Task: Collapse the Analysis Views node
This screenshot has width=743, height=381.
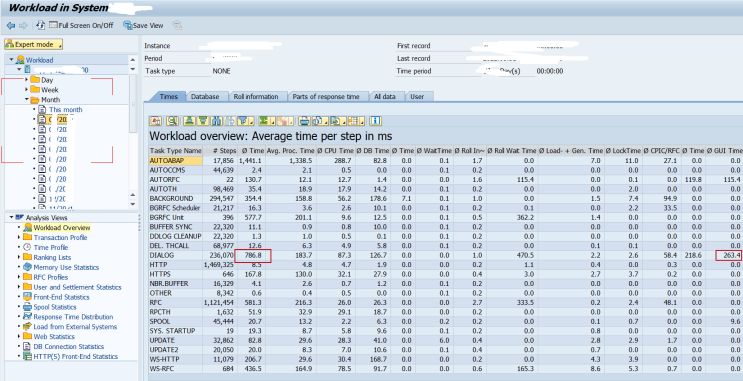Action: (11, 218)
